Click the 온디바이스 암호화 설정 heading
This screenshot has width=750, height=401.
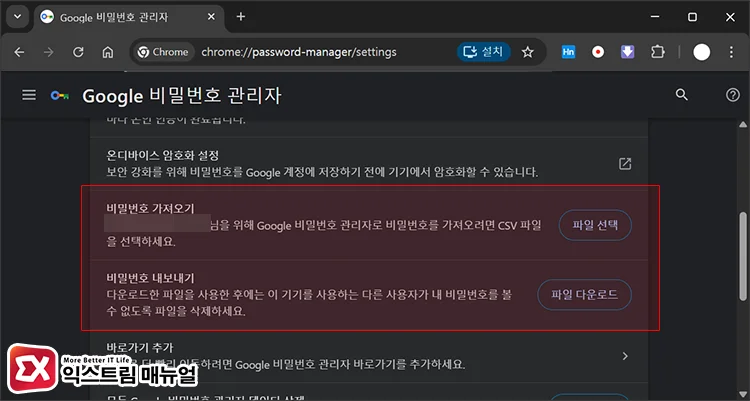[x=163, y=155]
